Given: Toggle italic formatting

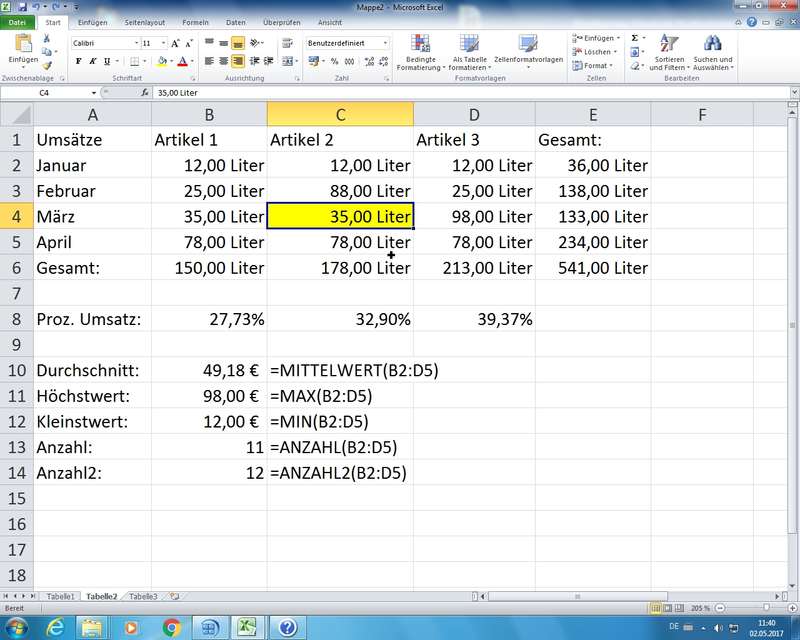Looking at the screenshot, I should 93,61.
